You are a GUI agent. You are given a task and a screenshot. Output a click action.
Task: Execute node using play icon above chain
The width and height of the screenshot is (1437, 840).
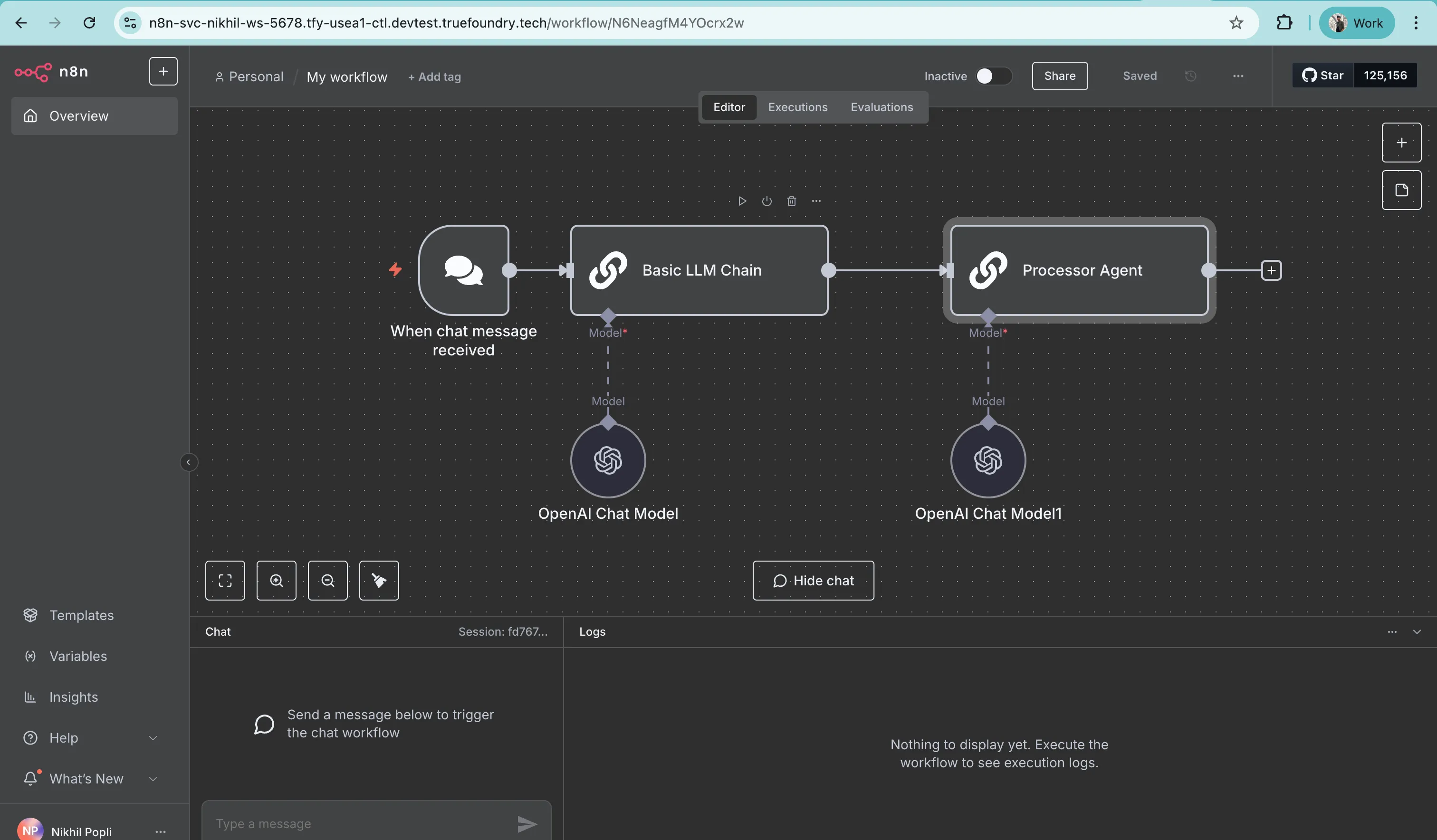click(742, 200)
